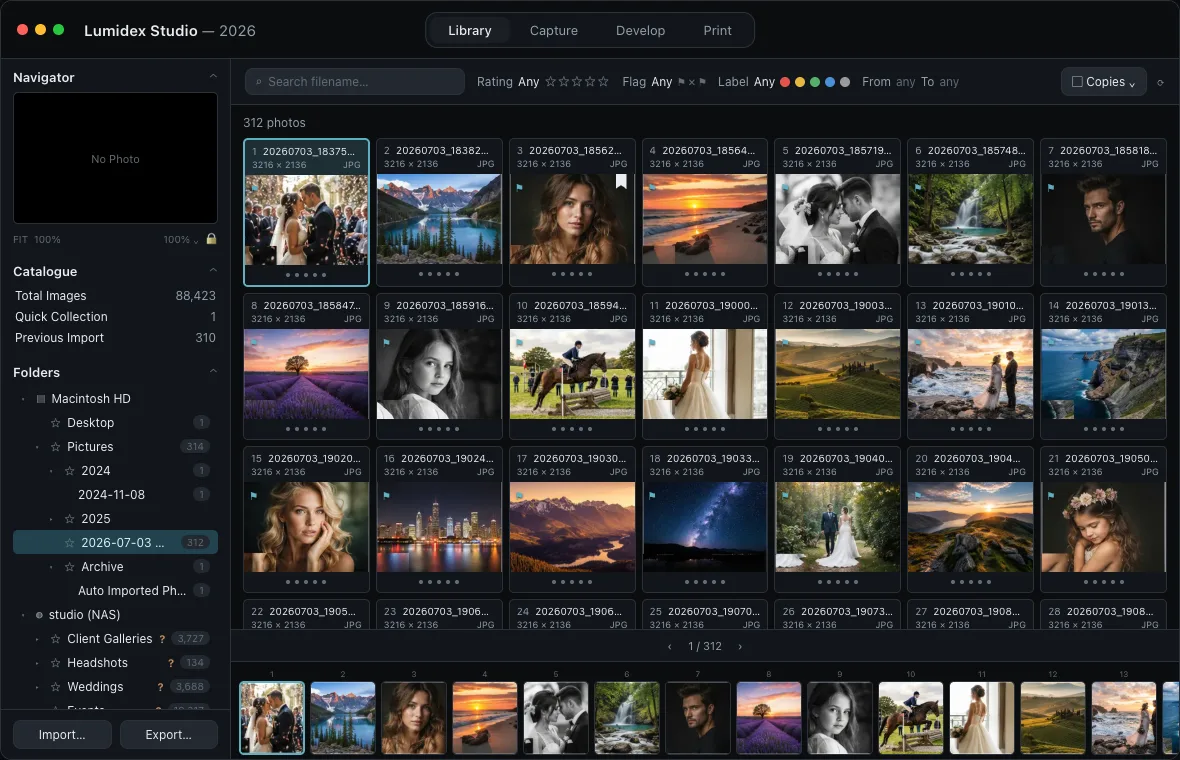1180x760 pixels.
Task: Toggle favorite star on Client Galleries folder
Action: [x=55, y=639]
